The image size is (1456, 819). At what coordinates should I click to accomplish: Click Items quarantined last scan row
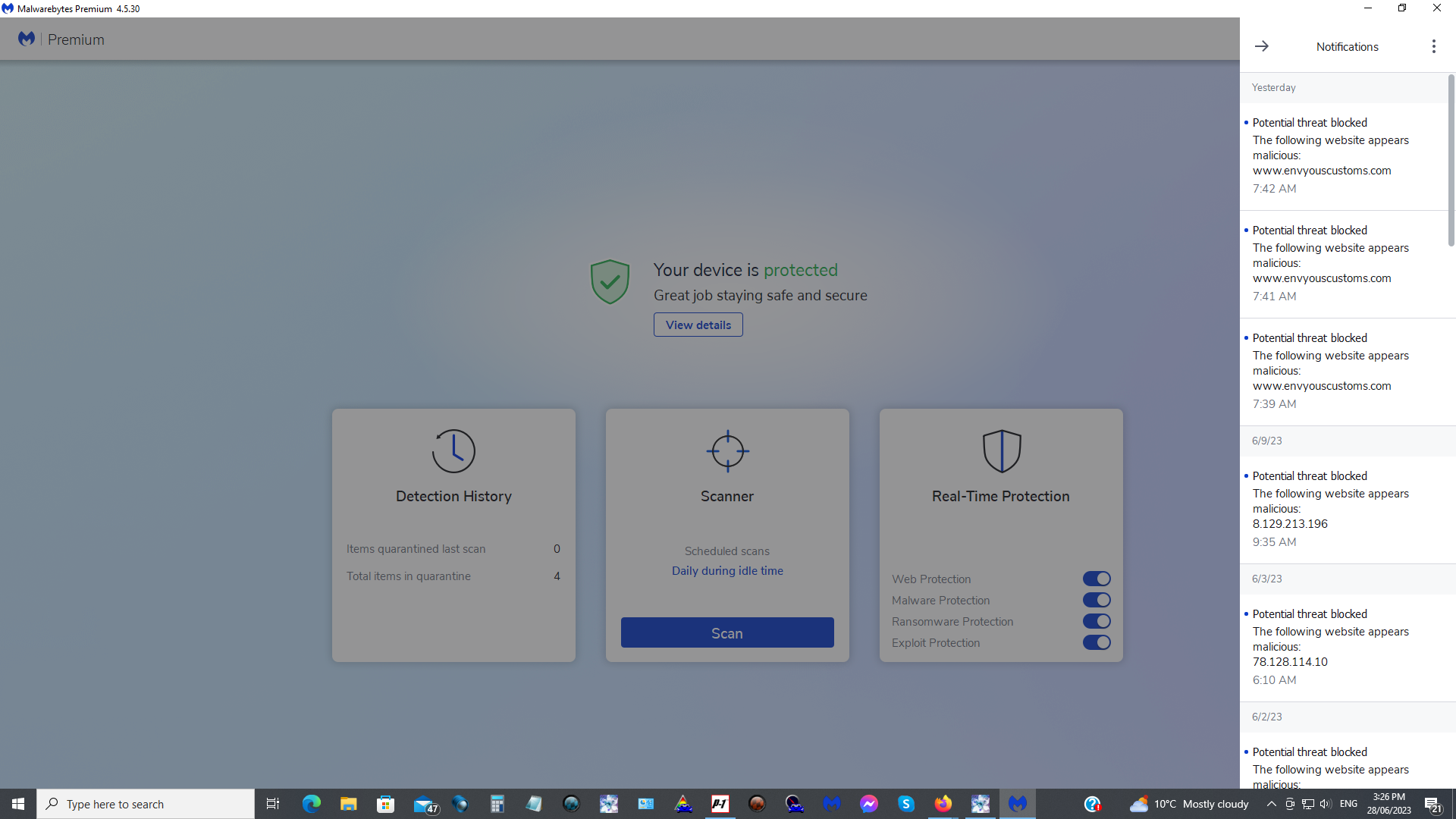pos(453,548)
